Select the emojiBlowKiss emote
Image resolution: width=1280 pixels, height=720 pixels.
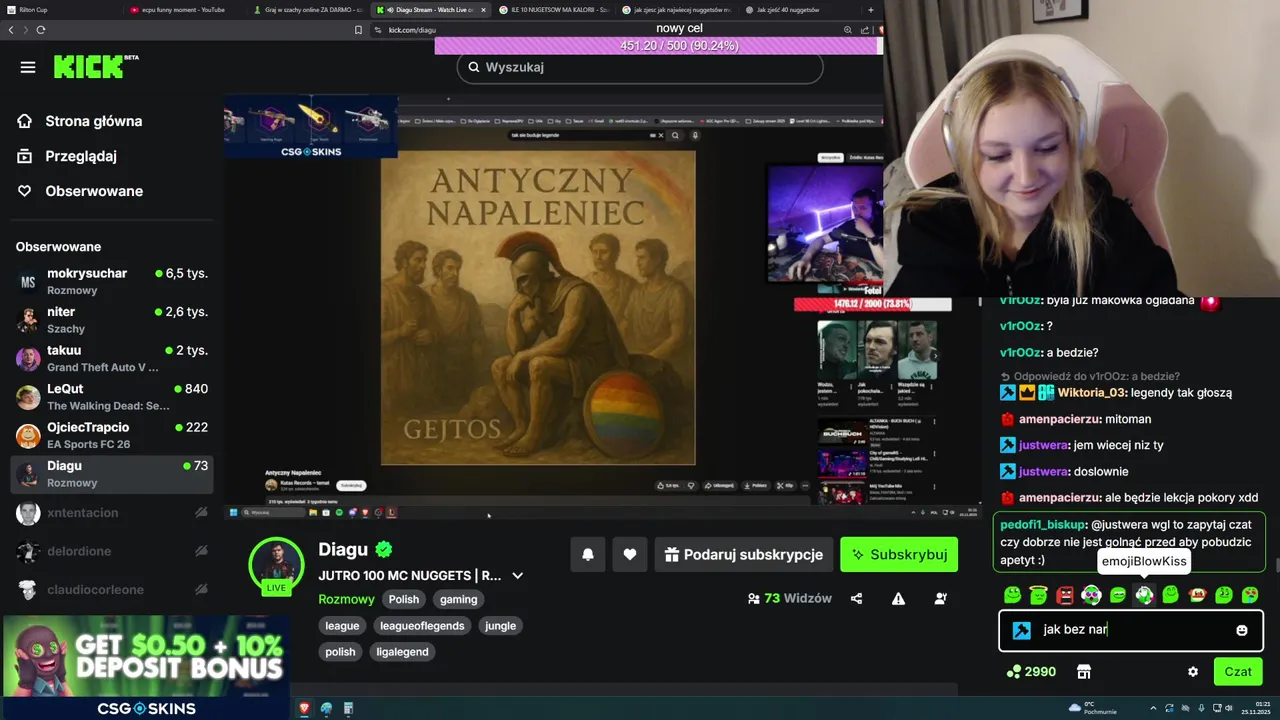1144,595
